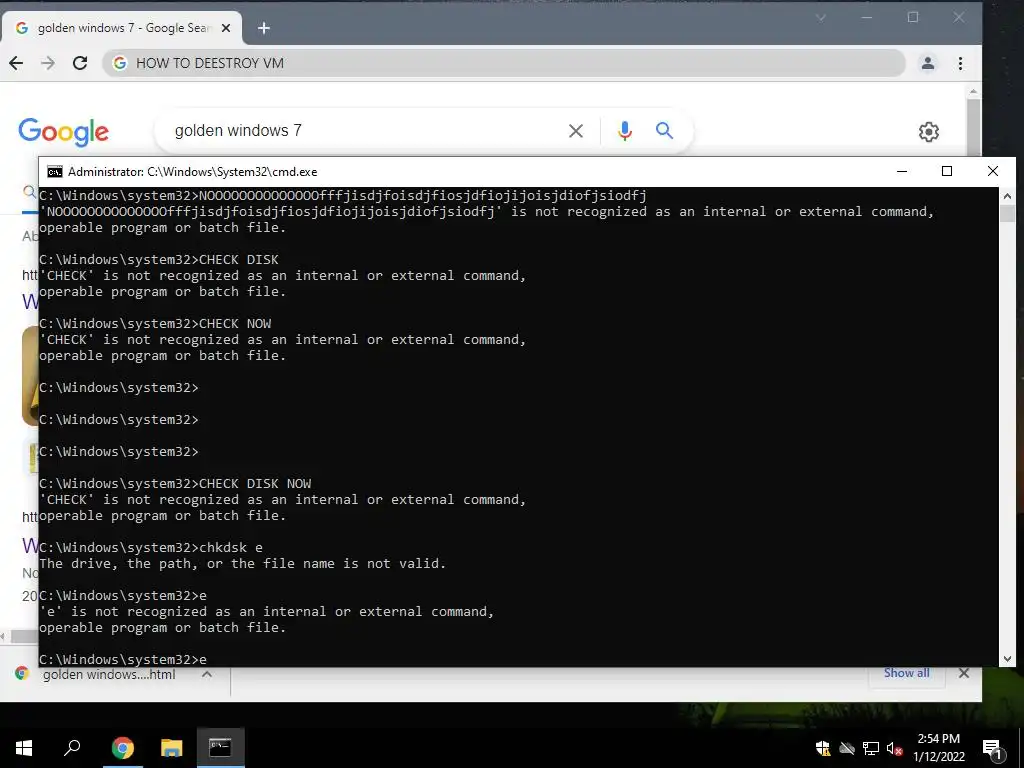Click the 'CHECK DISK NOW' command line
The width and height of the screenshot is (1024, 768).
[175, 483]
